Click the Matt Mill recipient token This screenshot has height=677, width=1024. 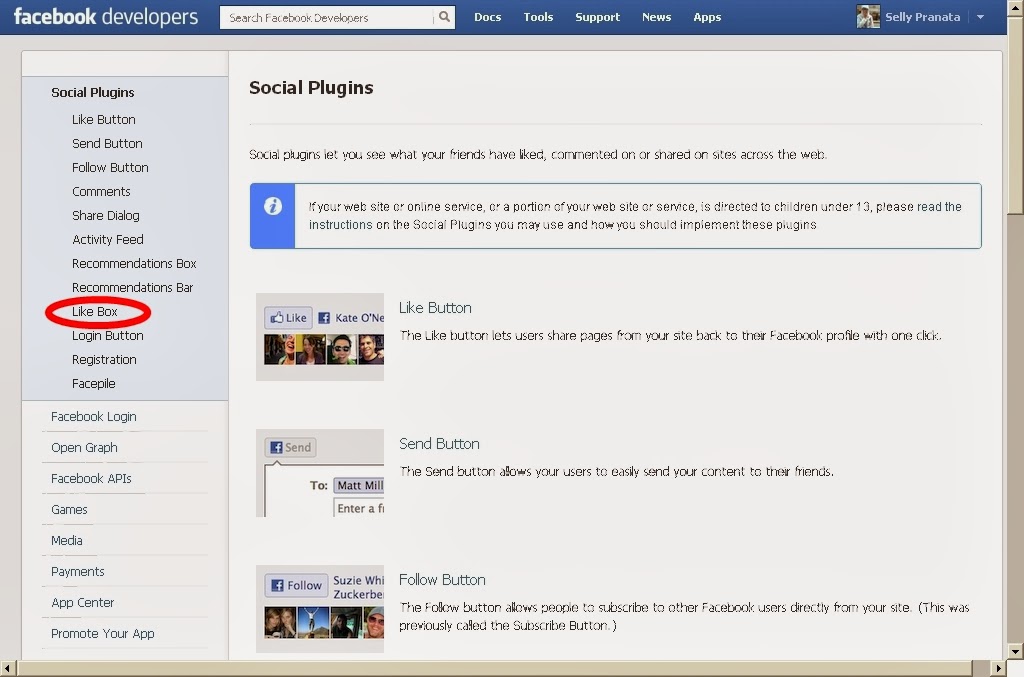[359, 485]
